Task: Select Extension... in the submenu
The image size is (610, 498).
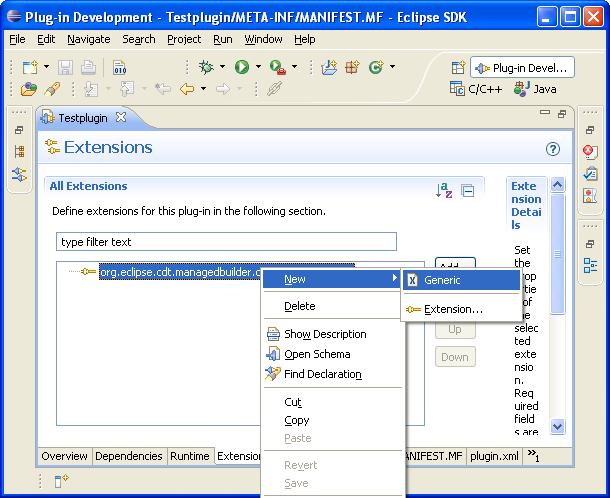Action: pos(461,309)
